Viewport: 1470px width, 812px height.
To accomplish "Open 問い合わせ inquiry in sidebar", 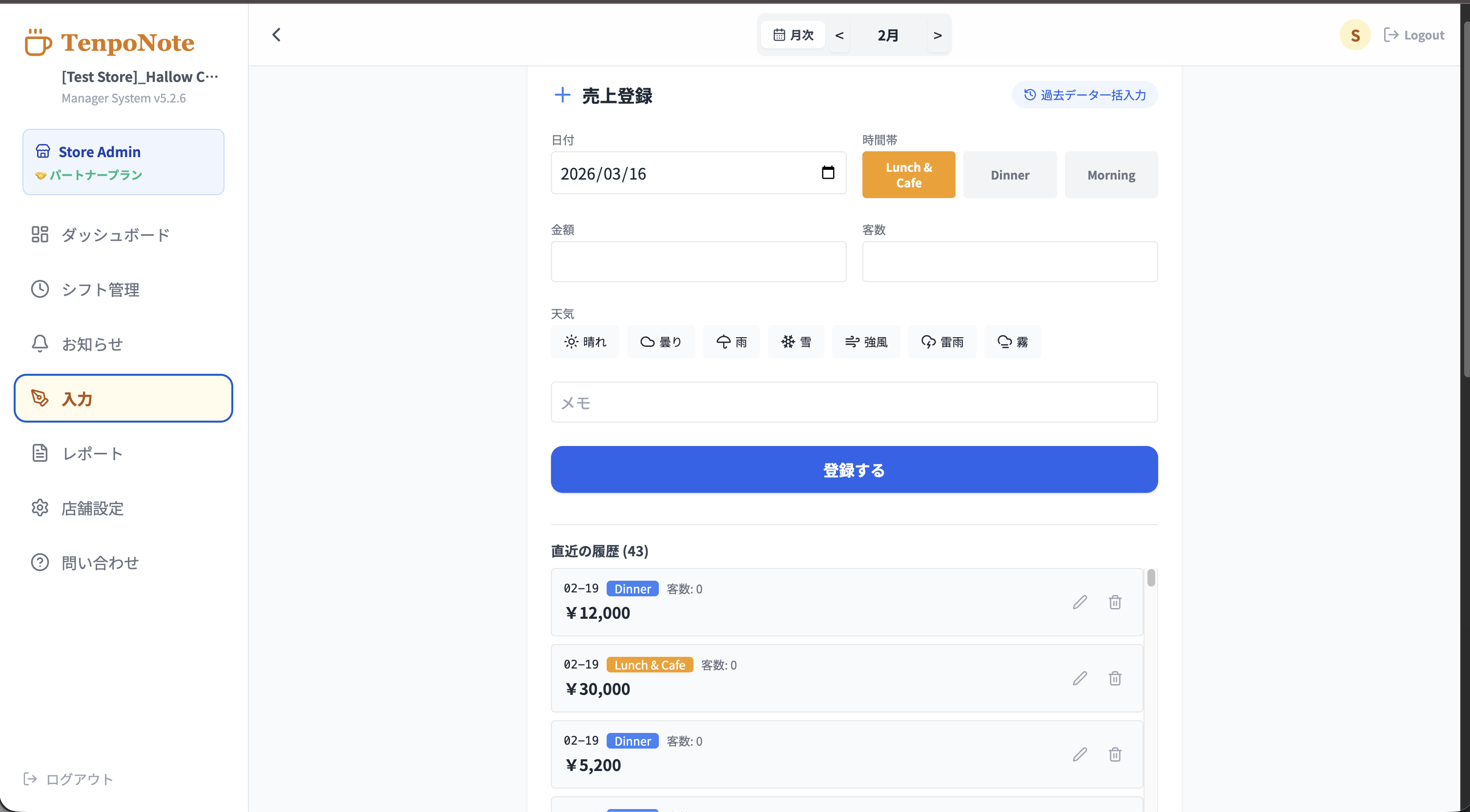I will 123,563.
